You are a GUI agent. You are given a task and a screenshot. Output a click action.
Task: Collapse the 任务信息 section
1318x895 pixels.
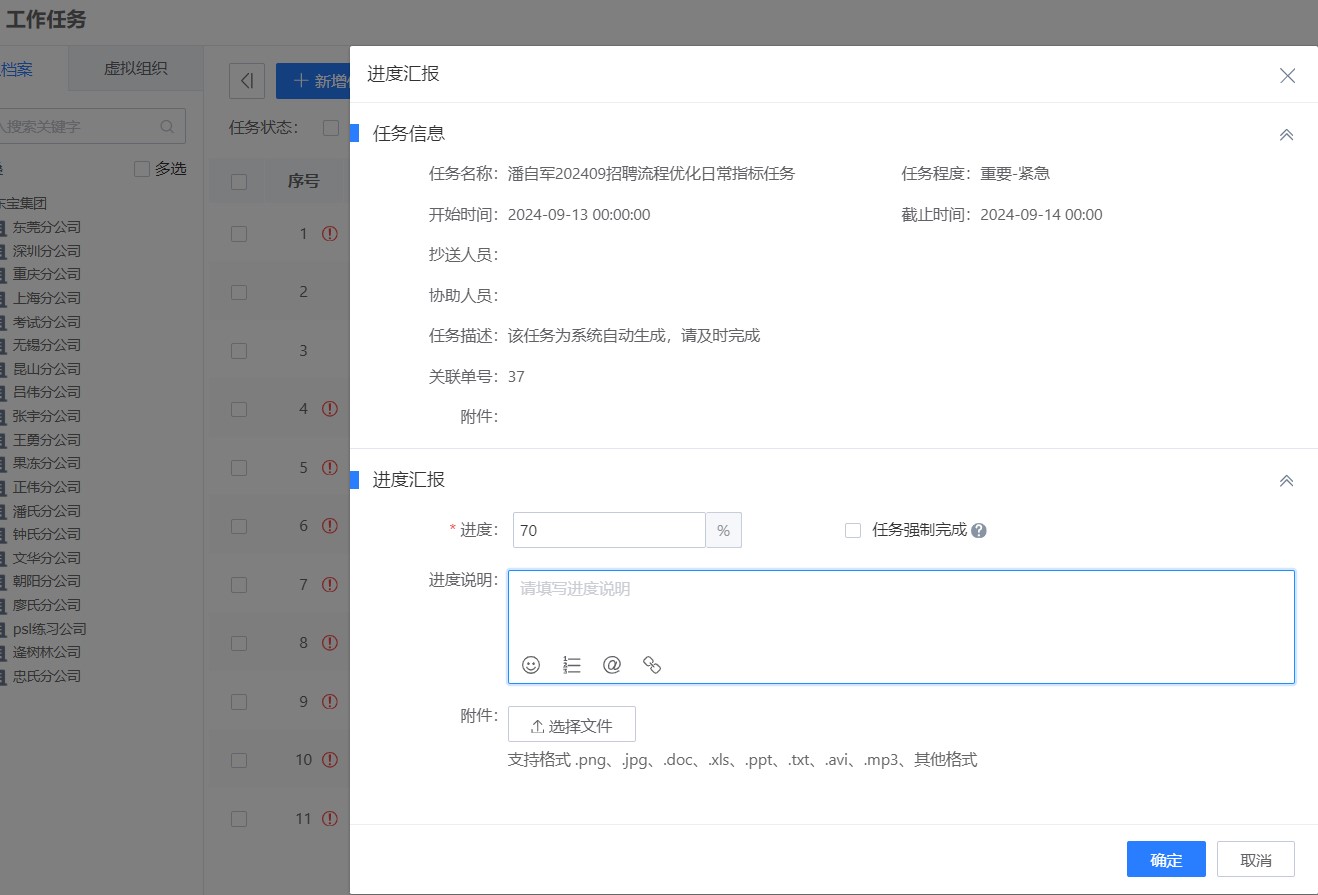click(x=1286, y=134)
